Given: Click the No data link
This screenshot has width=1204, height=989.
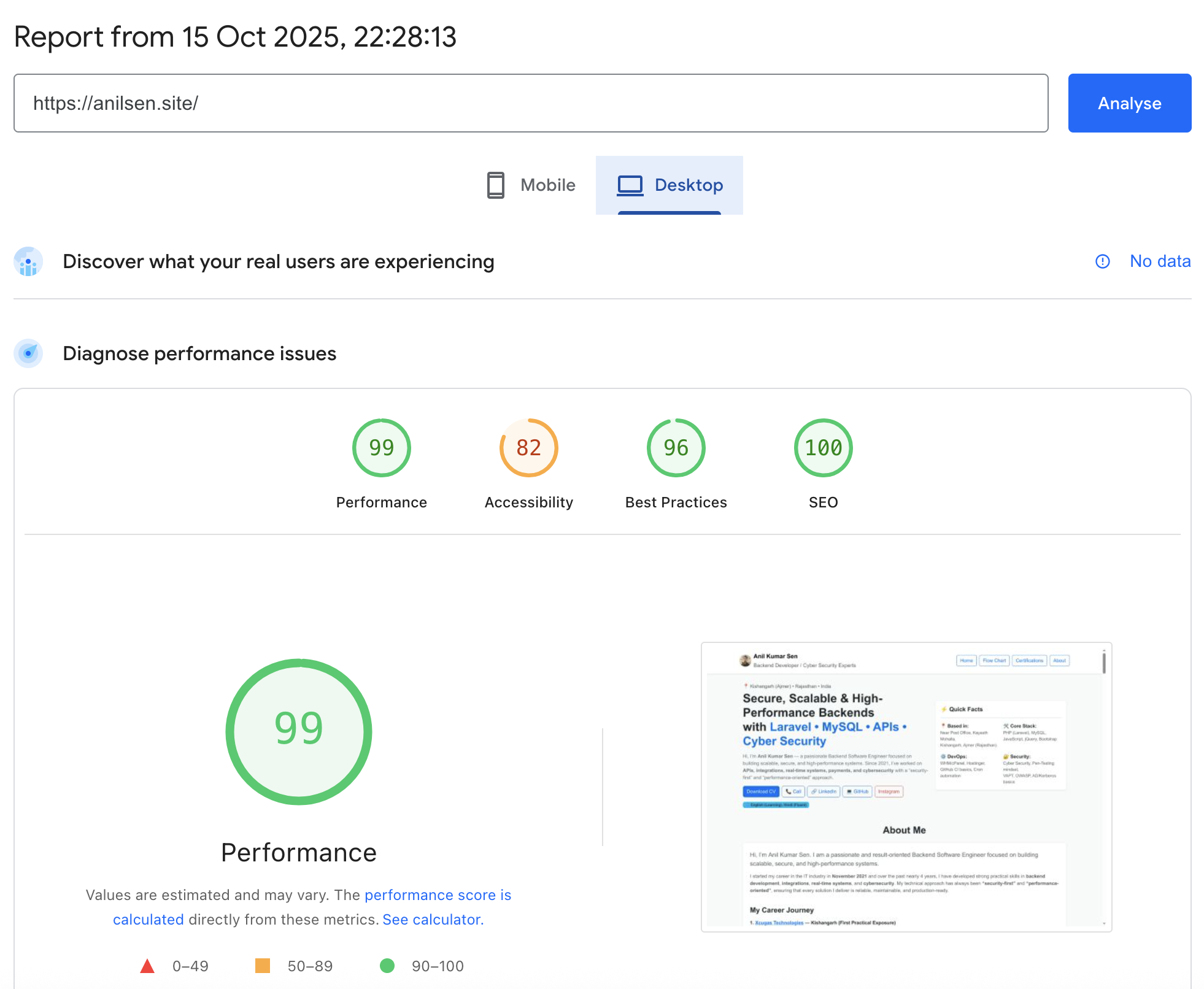Looking at the screenshot, I should (1160, 261).
